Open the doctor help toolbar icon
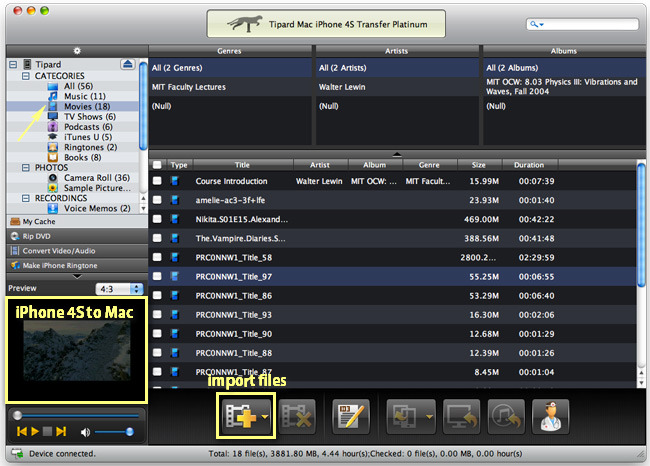Image resolution: width=650 pixels, height=466 pixels. (551, 416)
